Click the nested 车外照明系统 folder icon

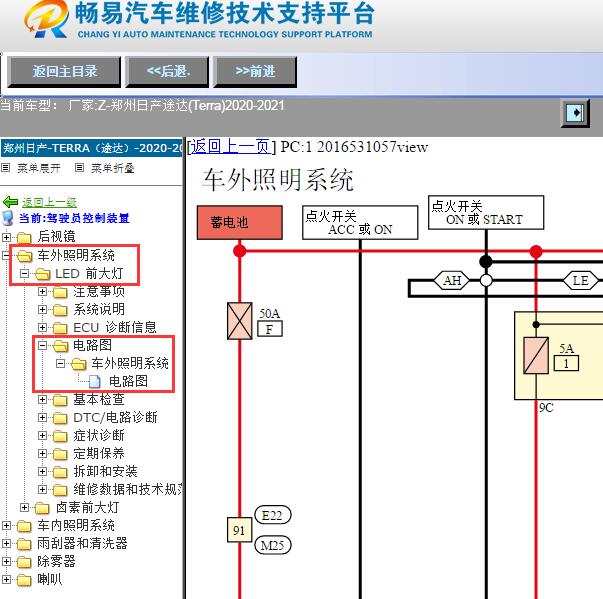pyautogui.click(x=78, y=364)
